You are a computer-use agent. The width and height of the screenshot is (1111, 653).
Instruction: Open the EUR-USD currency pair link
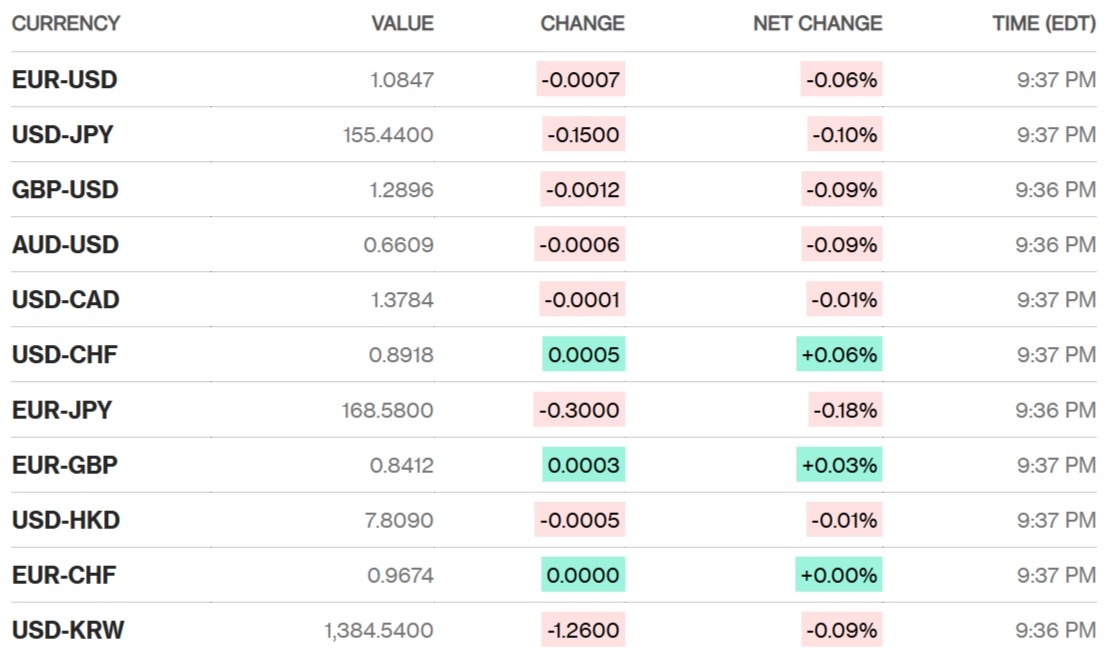coord(64,80)
